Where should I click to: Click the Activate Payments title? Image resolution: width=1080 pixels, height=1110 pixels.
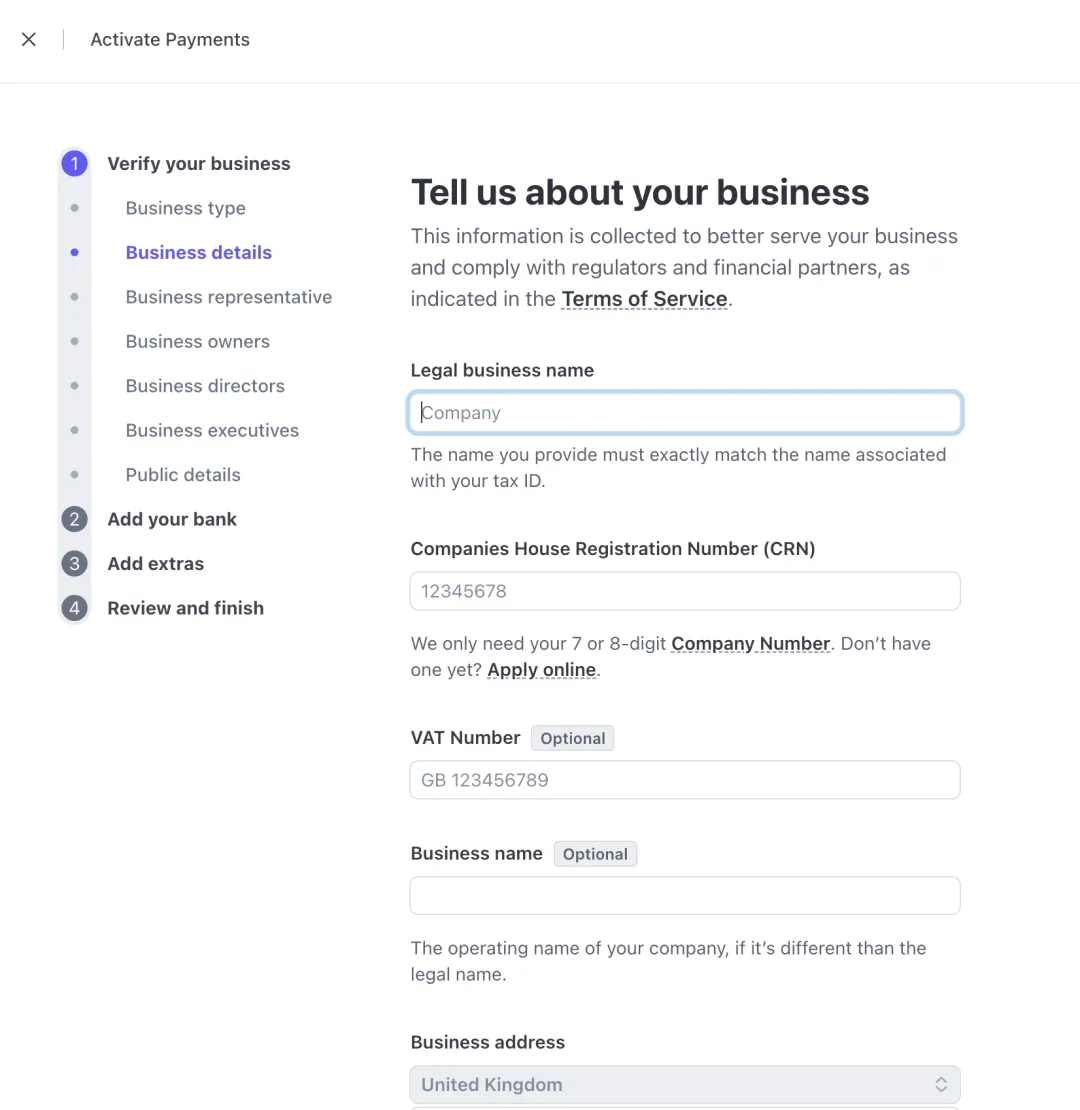pos(170,40)
